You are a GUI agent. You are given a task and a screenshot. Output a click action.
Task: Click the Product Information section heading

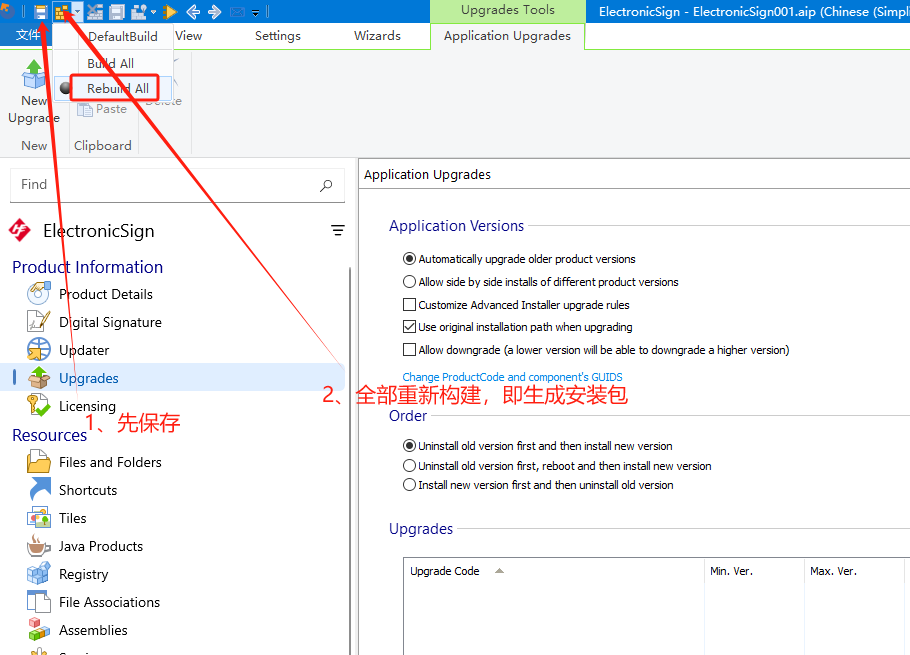pos(88,267)
